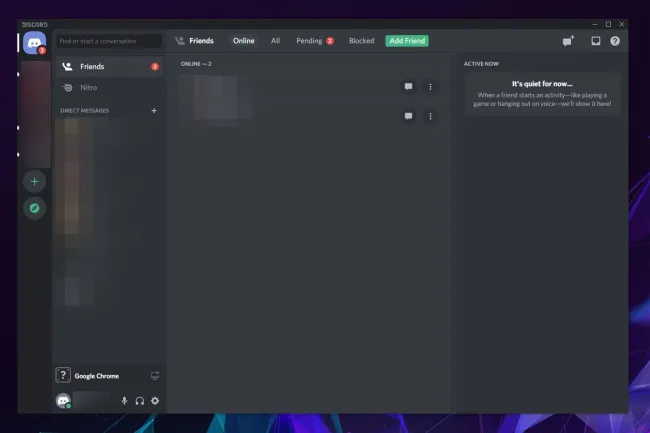Toggle deafen headphones icon
650x433 pixels.
(140, 401)
